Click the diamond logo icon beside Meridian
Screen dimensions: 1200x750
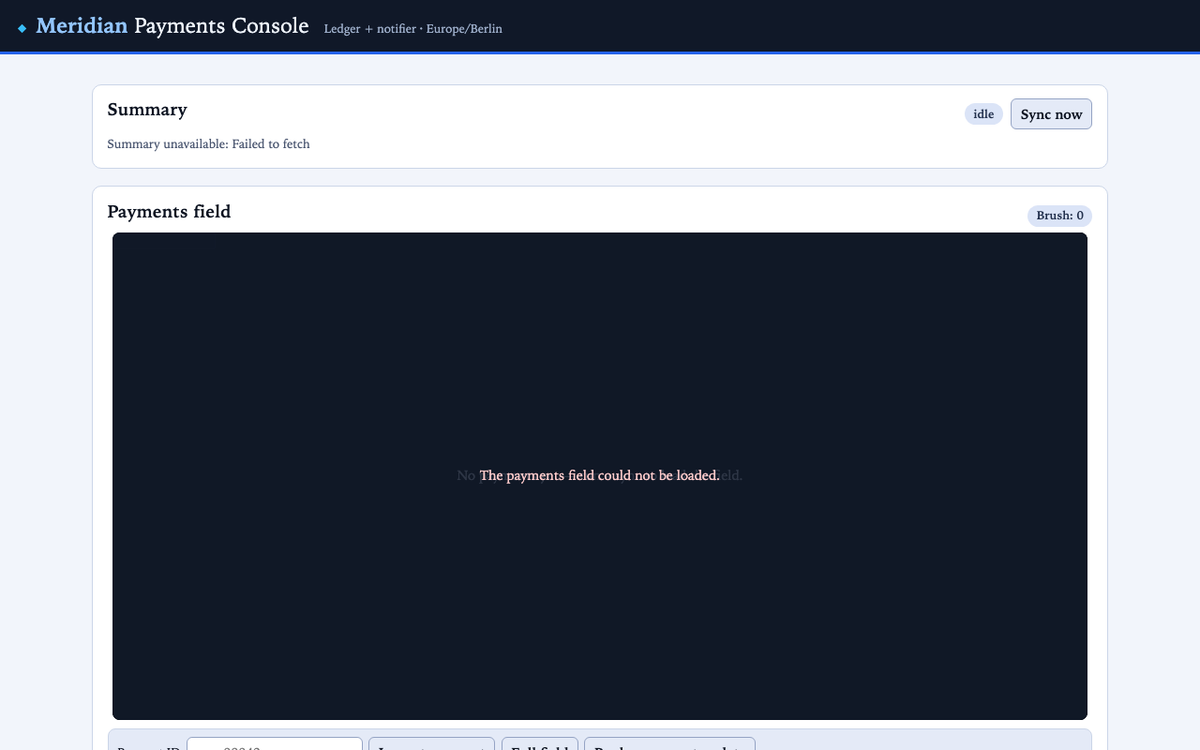pos(22,28)
